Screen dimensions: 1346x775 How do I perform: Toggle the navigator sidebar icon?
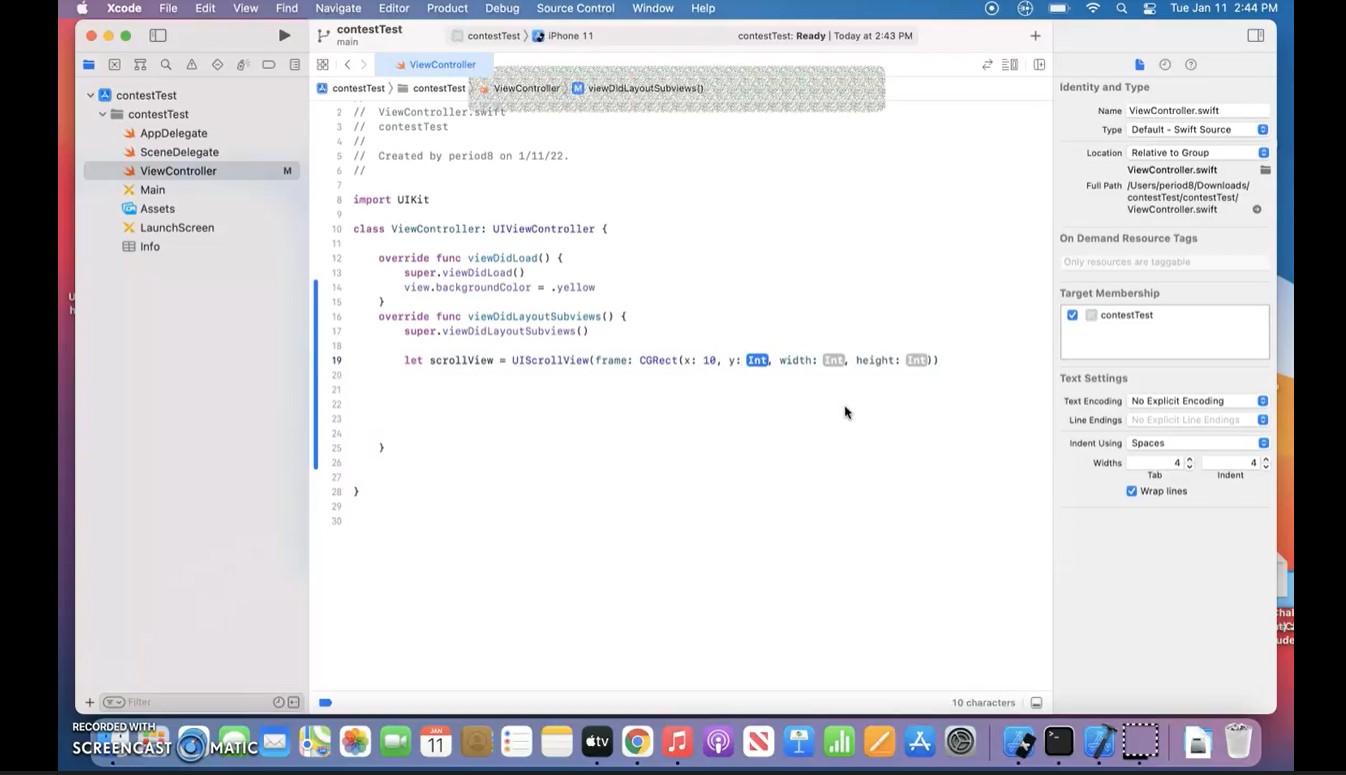coord(158,35)
